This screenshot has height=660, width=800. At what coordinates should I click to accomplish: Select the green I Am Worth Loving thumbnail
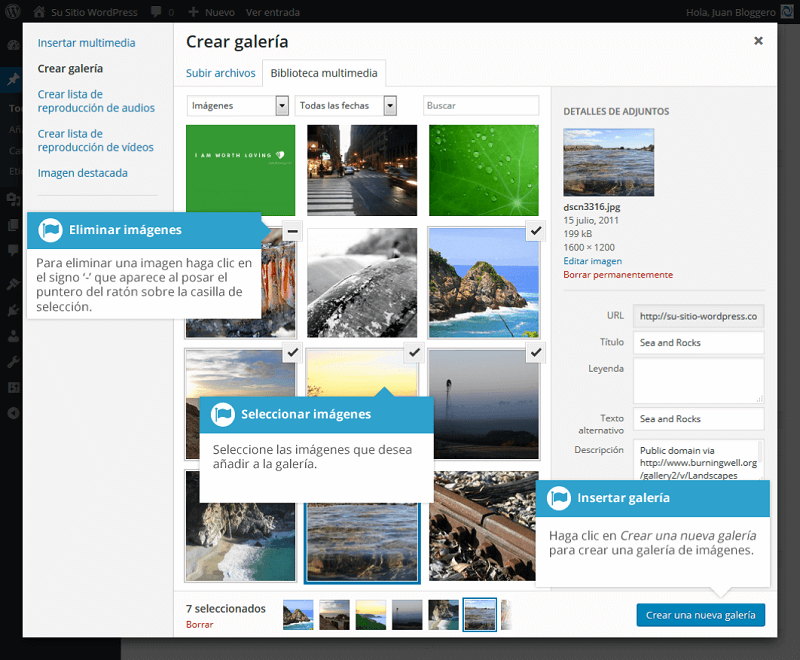click(x=240, y=170)
